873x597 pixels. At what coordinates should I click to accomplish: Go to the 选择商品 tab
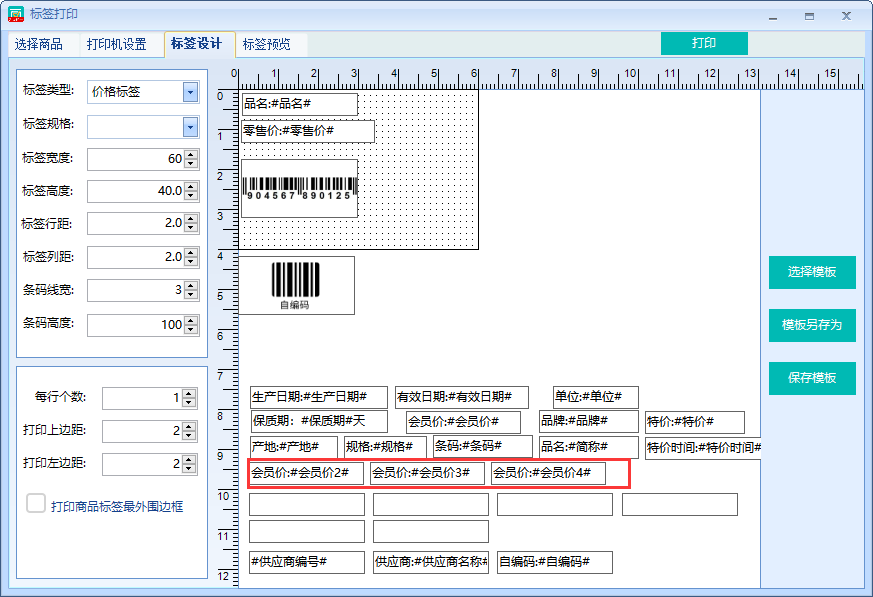coord(39,44)
